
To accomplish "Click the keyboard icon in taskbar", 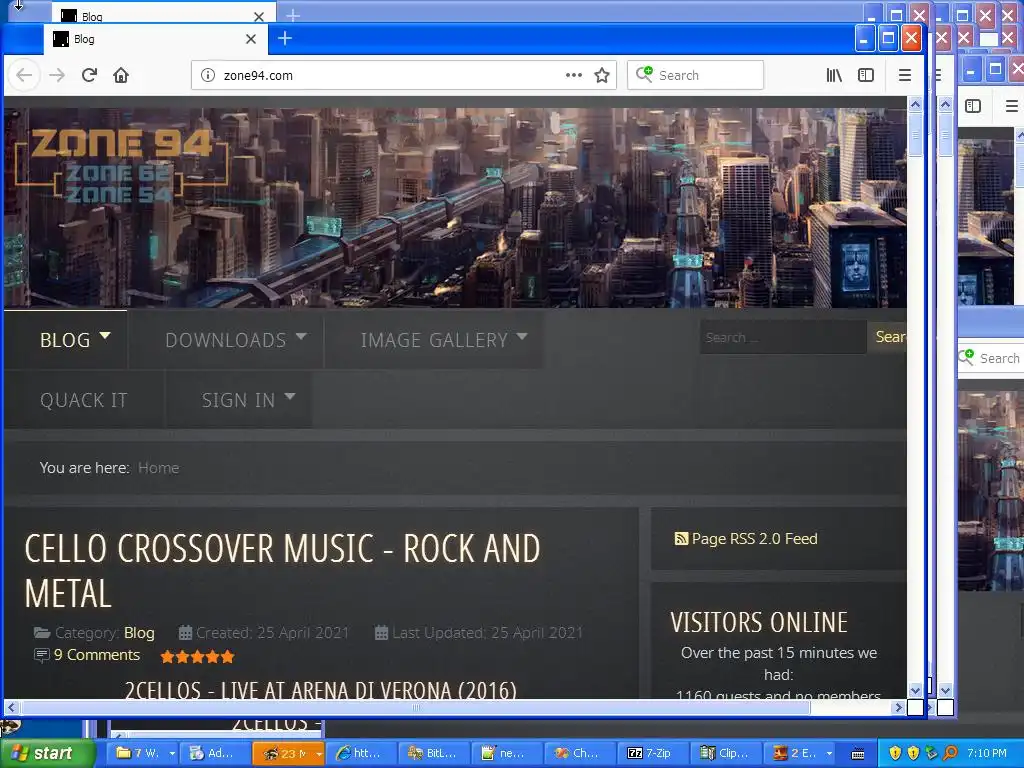I will point(858,754).
